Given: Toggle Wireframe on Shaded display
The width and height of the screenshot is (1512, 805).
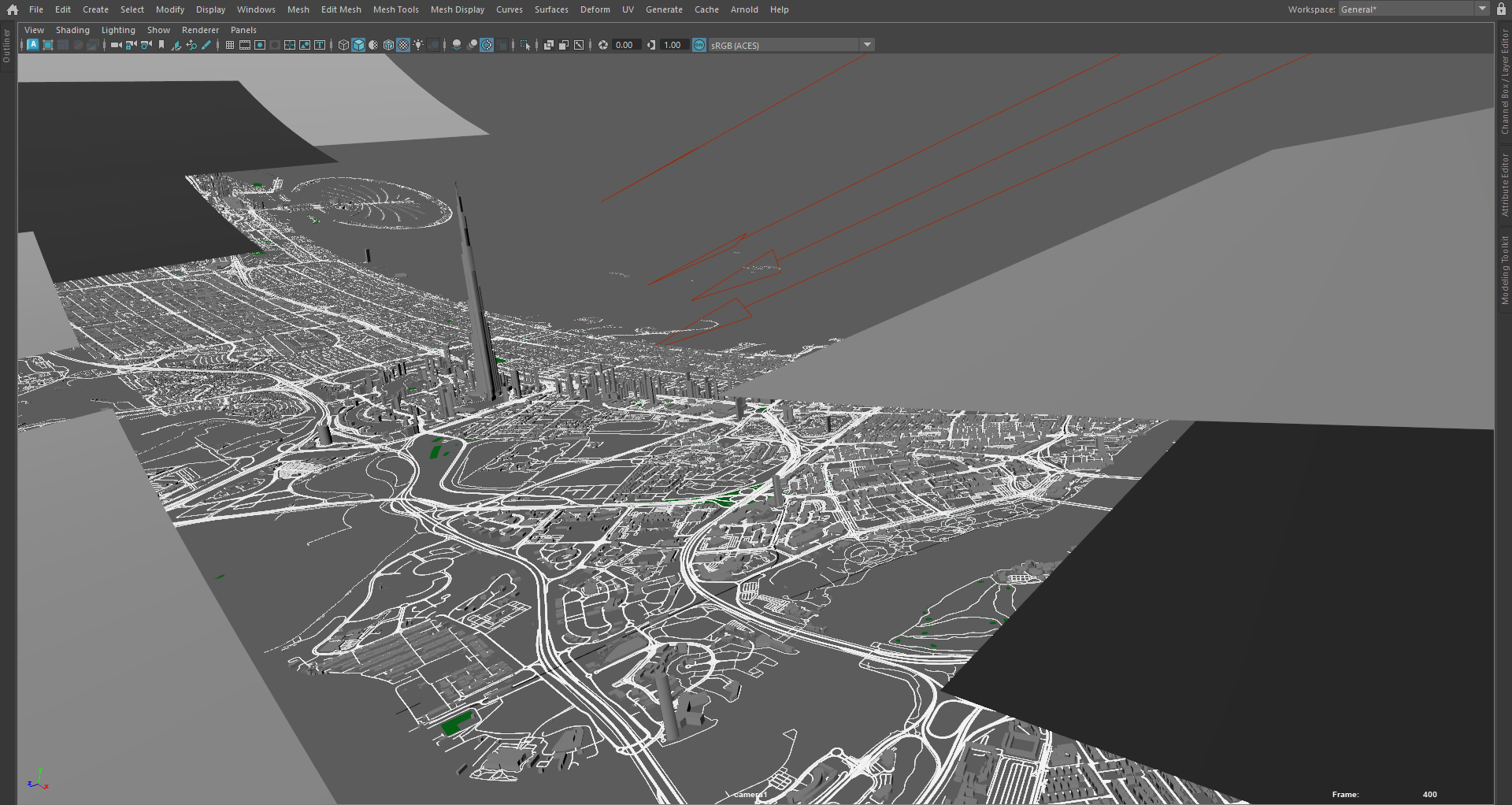Looking at the screenshot, I should [x=388, y=45].
